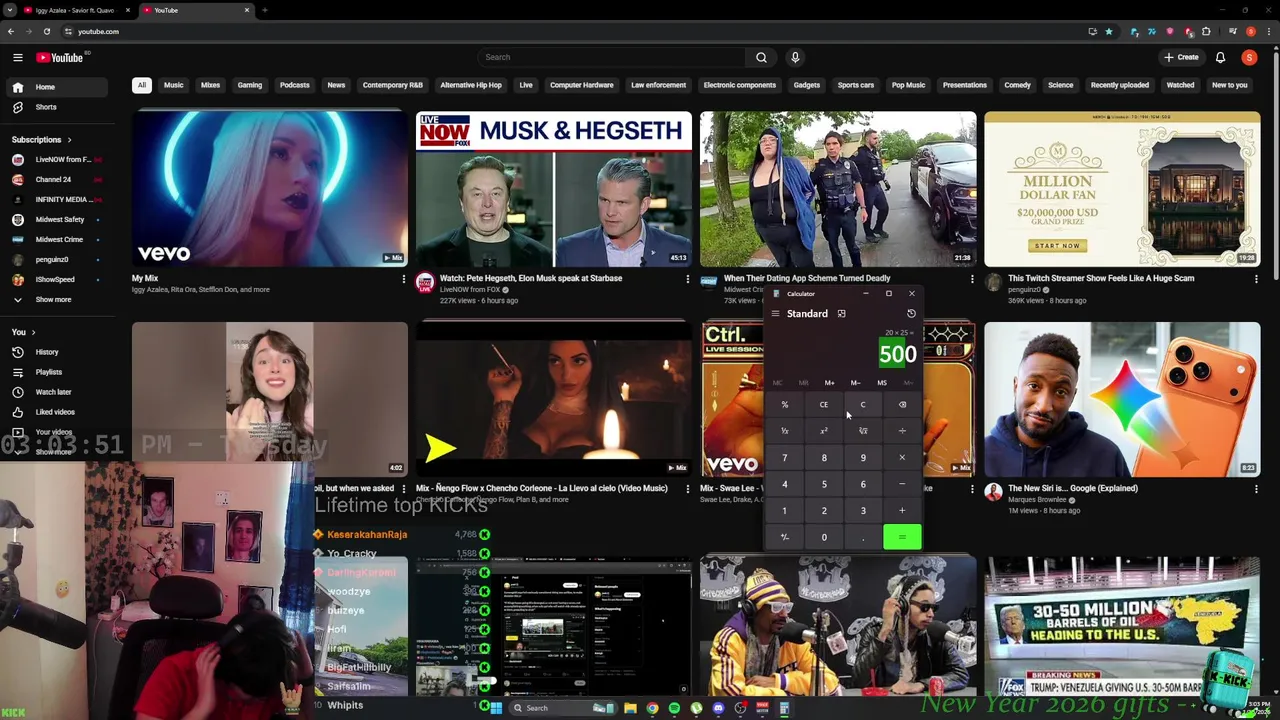Image resolution: width=1280 pixels, height=720 pixels.
Task: Open Liked videos in the sidebar
Action: click(x=55, y=412)
